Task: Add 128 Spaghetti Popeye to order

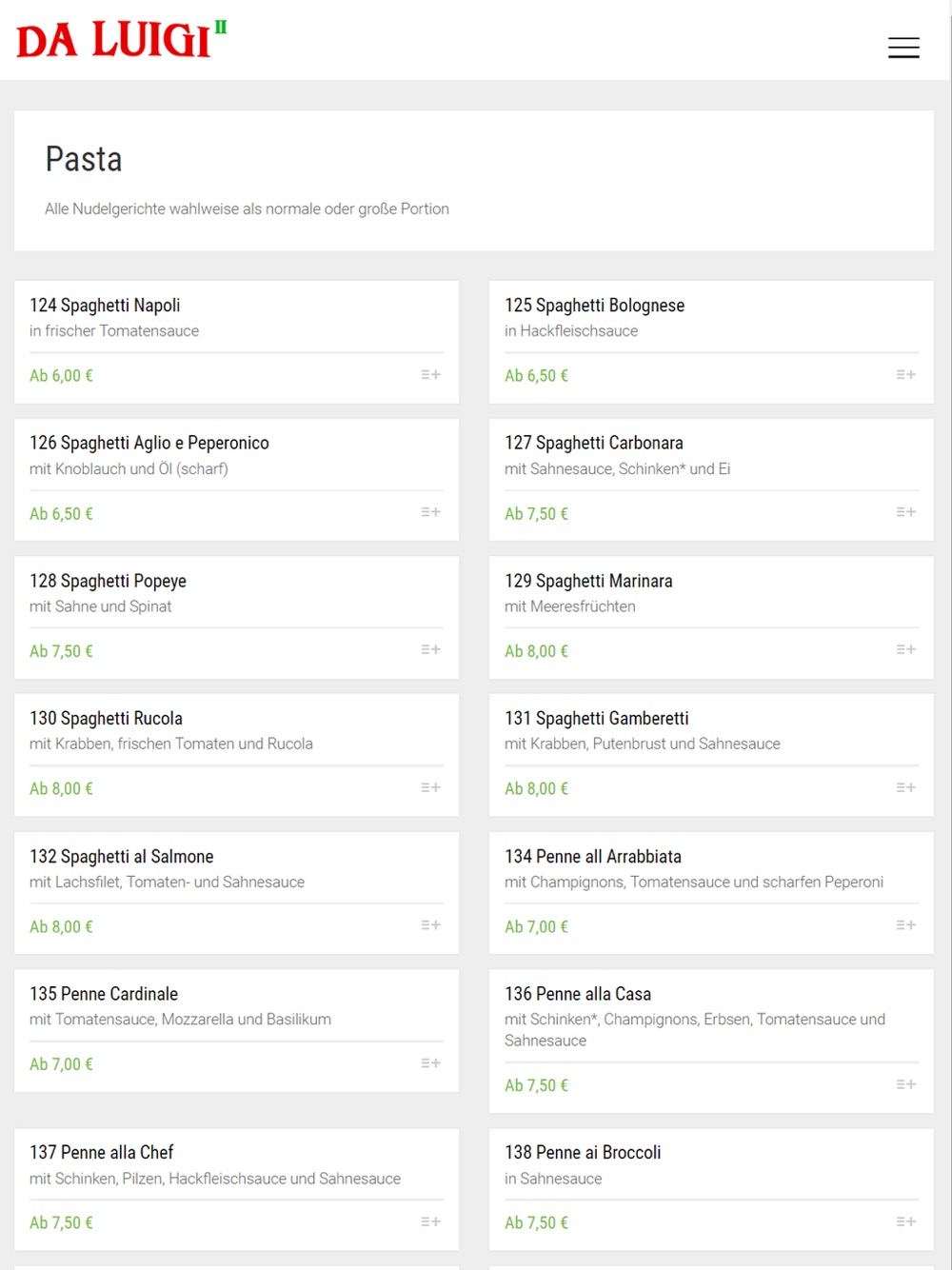Action: (x=430, y=650)
